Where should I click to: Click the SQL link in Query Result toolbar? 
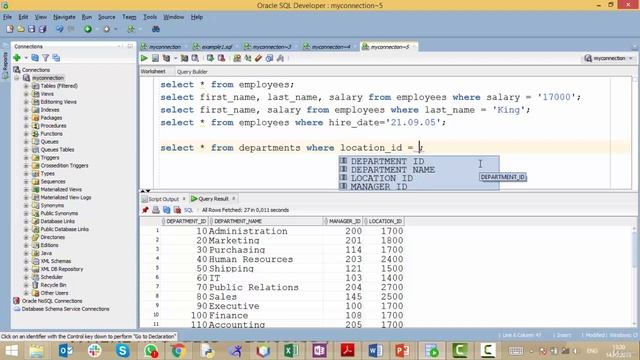[x=188, y=210]
